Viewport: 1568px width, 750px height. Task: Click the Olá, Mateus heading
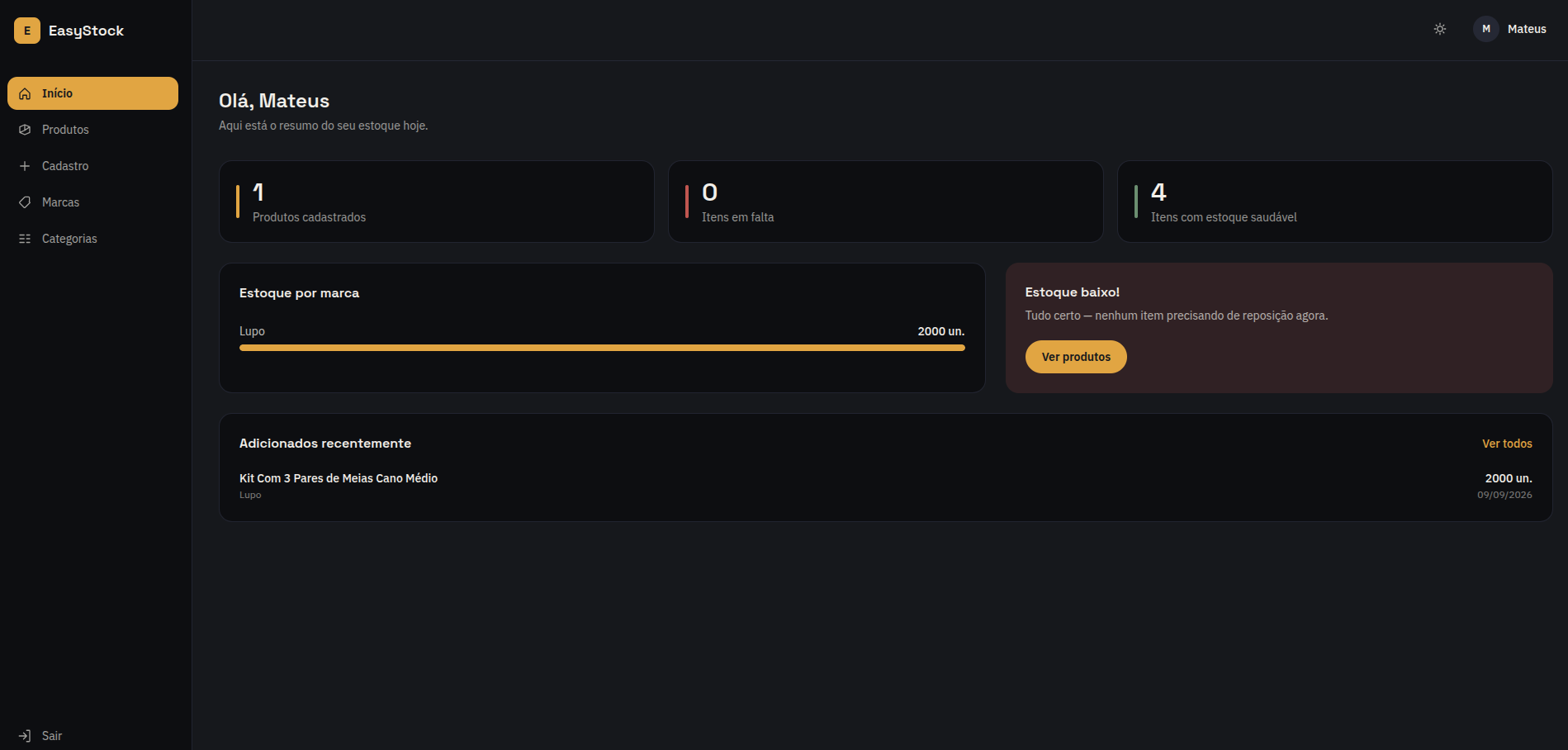pos(274,101)
